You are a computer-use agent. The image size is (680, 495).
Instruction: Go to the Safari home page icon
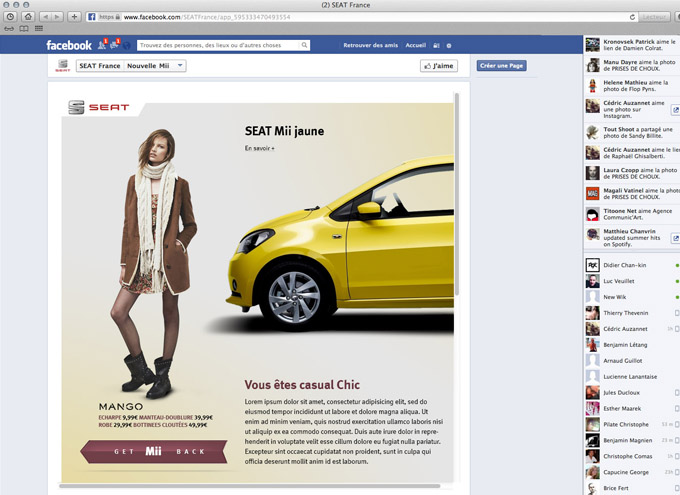[28, 17]
